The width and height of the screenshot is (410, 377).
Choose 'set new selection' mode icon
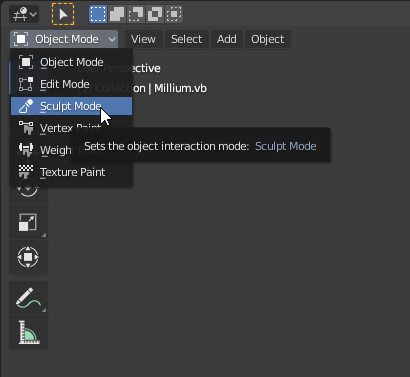(98, 14)
